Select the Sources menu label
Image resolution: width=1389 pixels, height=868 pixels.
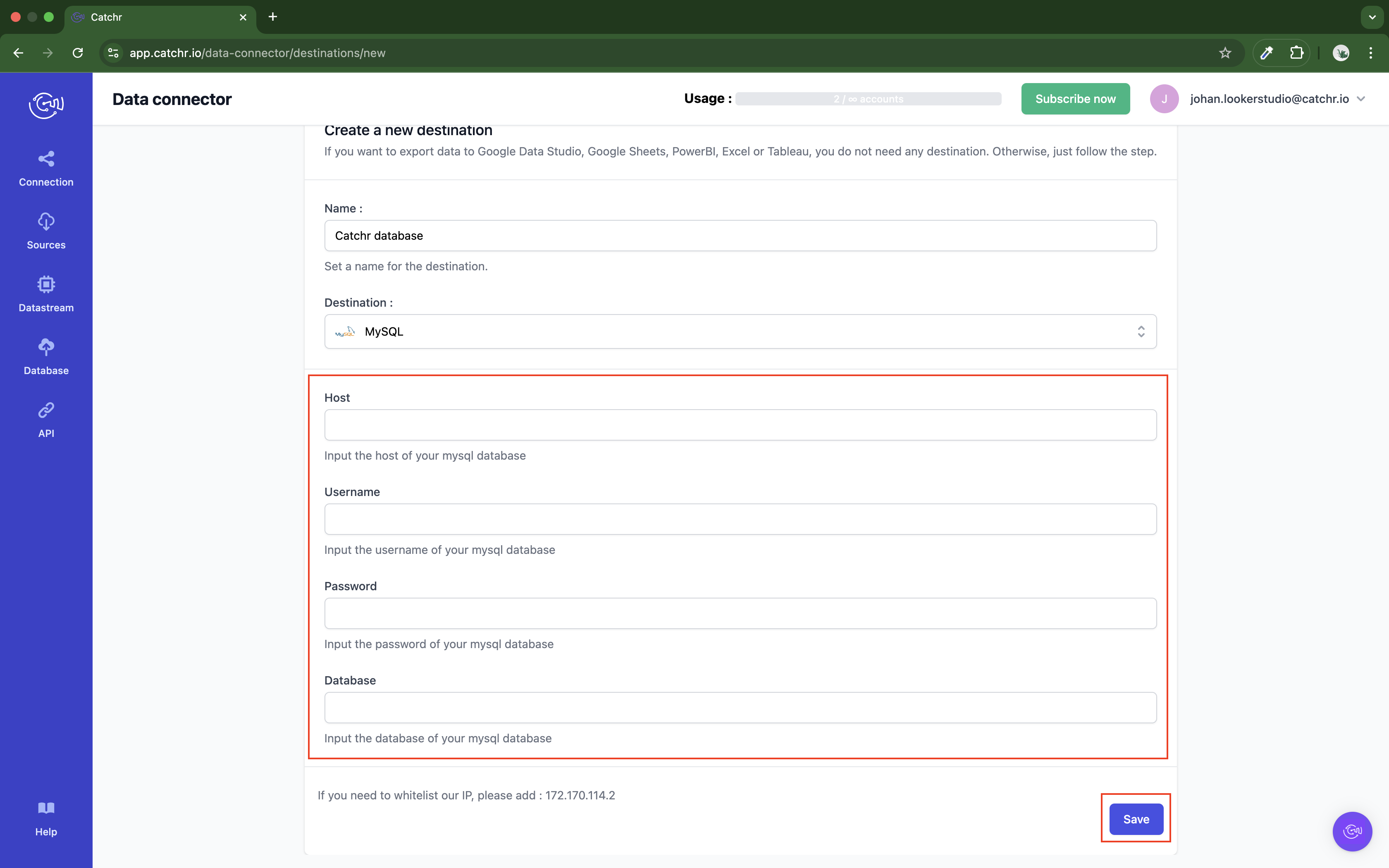(46, 245)
